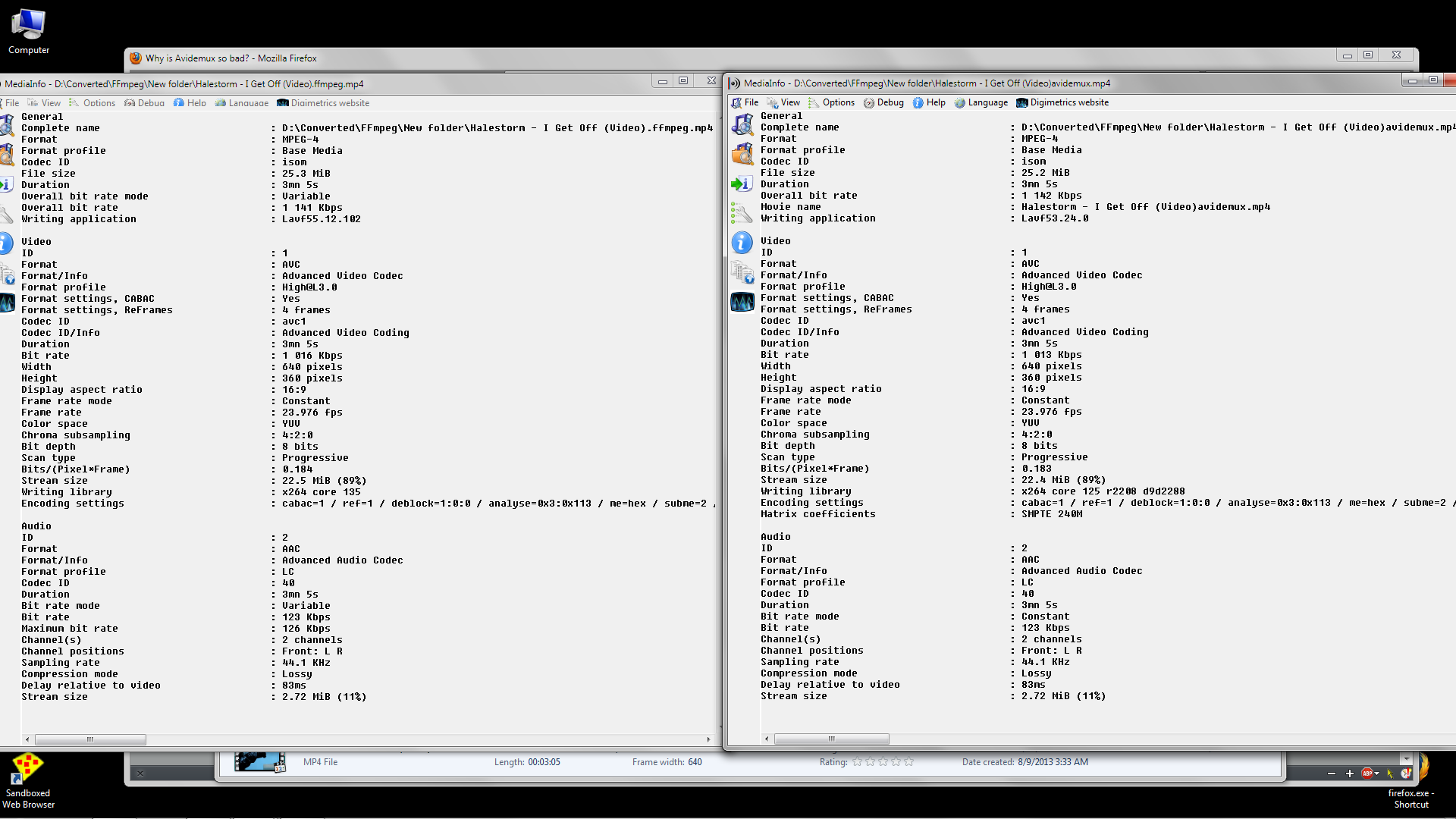Screen dimensions: 1456x819
Task: Select SMPTE 240M matrix coefficients value
Action: [x=1052, y=514]
